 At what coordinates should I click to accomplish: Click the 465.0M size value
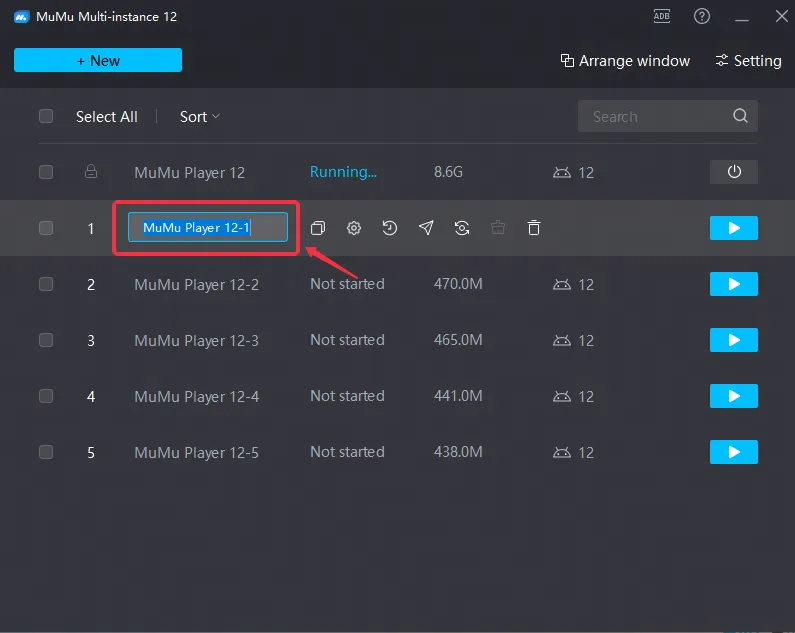pyautogui.click(x=458, y=340)
